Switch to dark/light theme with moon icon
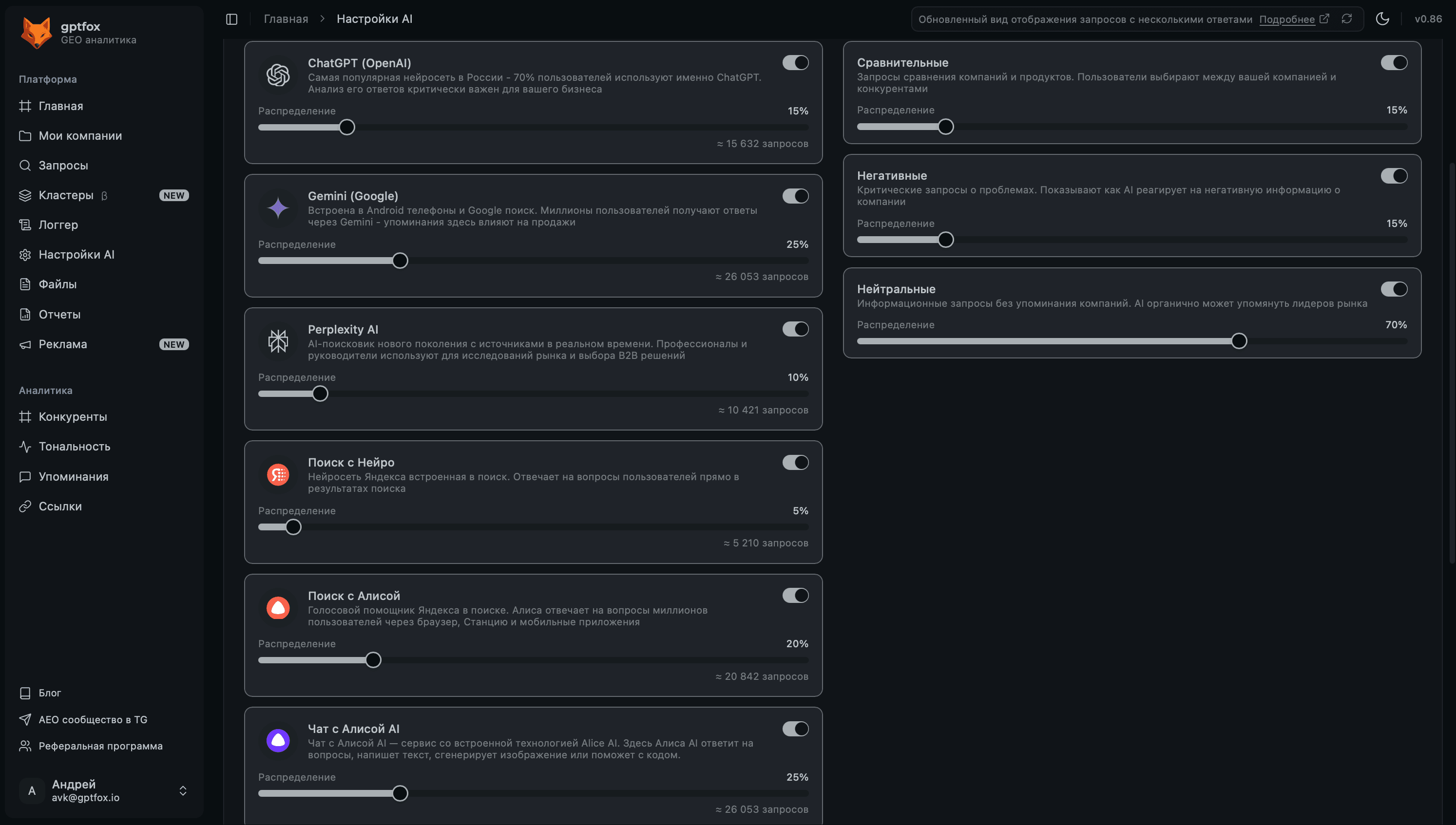The height and width of the screenshot is (825, 1456). click(x=1383, y=19)
